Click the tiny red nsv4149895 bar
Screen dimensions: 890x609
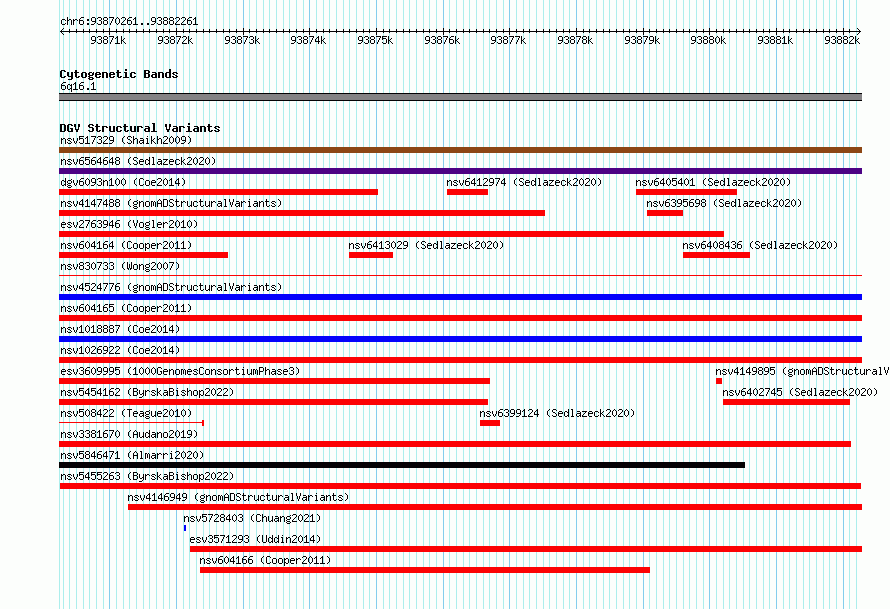719,381
